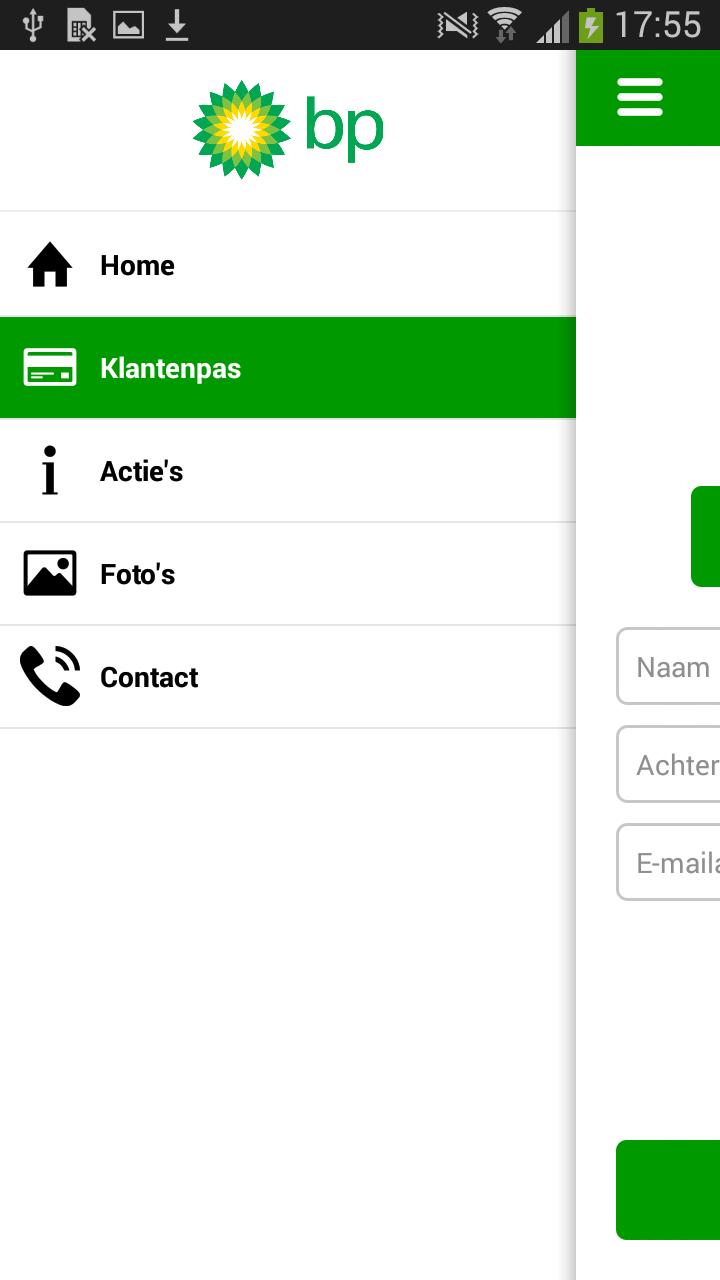Select the Klantenpas menu item
This screenshot has width=720, height=1280.
tap(288, 368)
